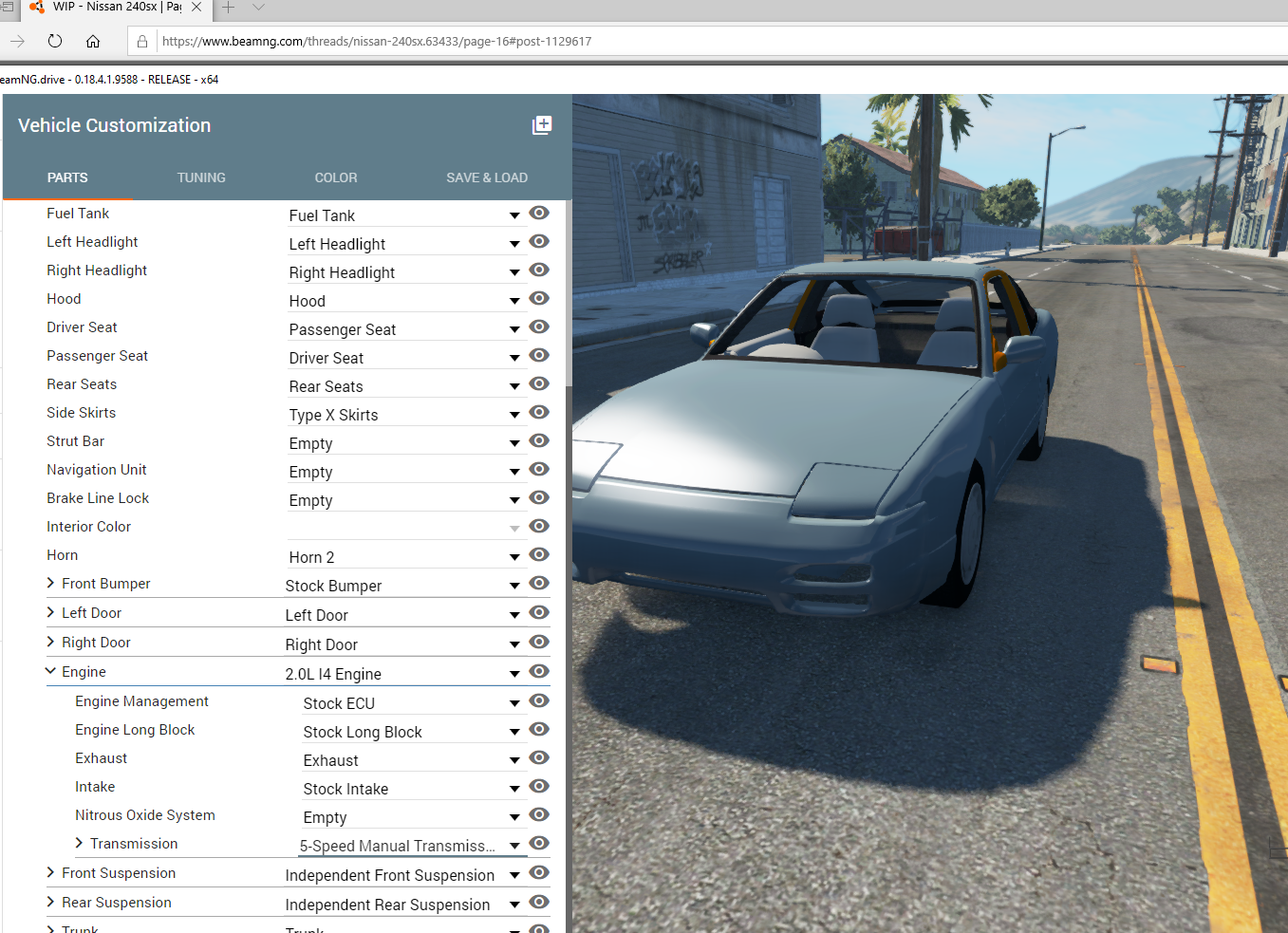Viewport: 1288px width, 933px height.
Task: Expand the Front Suspension tree item
Action: [50, 873]
